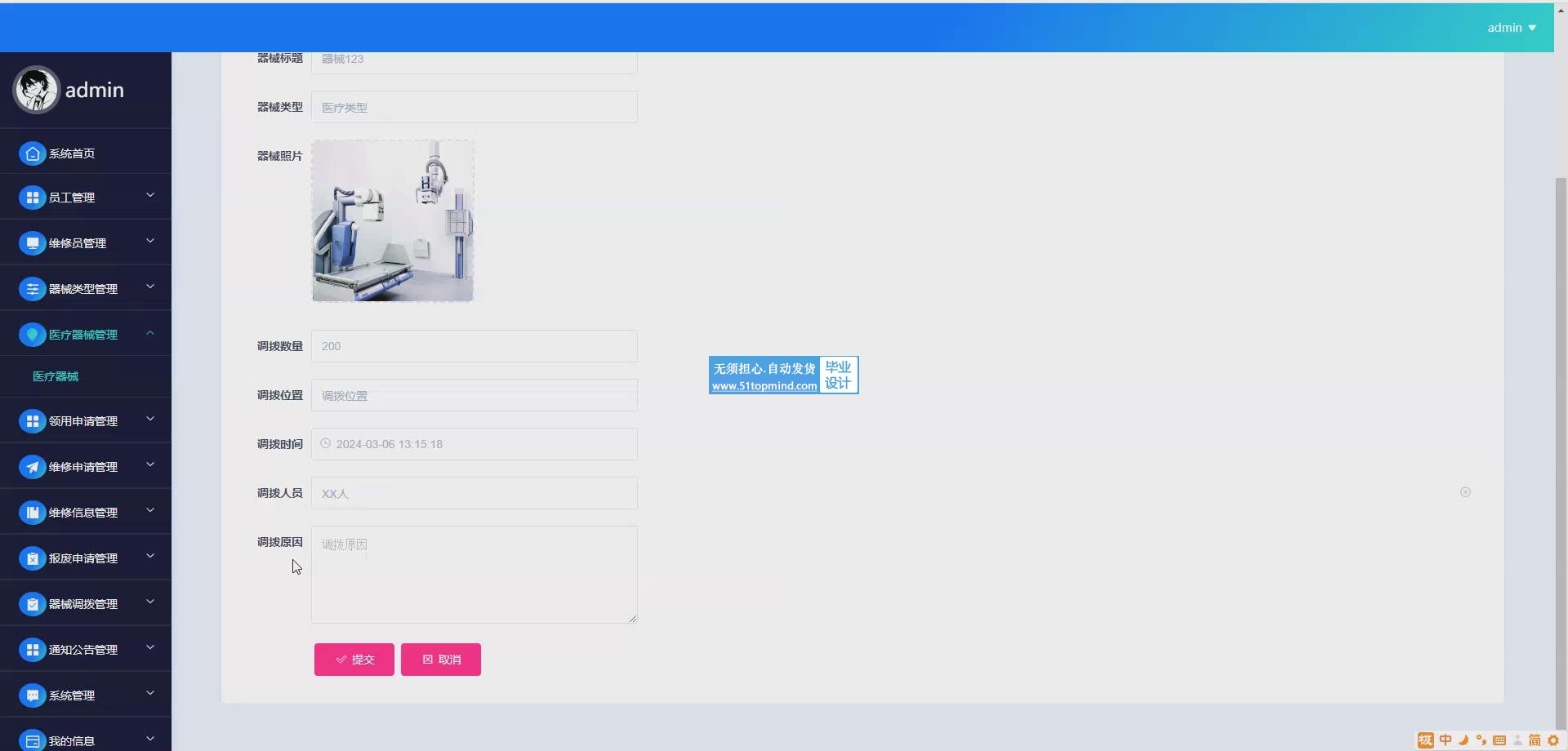
Task: Click the circled-x icon near right edge
Action: (1465, 492)
